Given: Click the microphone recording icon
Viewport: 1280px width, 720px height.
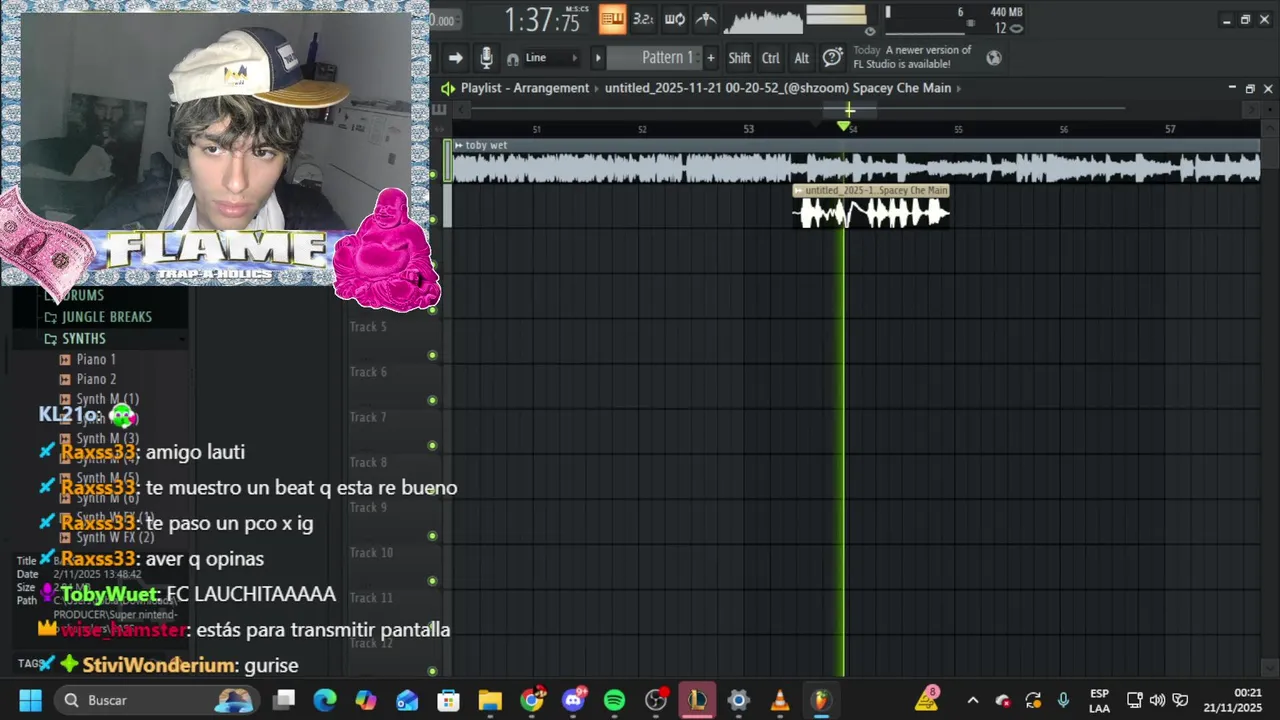Looking at the screenshot, I should 486,58.
